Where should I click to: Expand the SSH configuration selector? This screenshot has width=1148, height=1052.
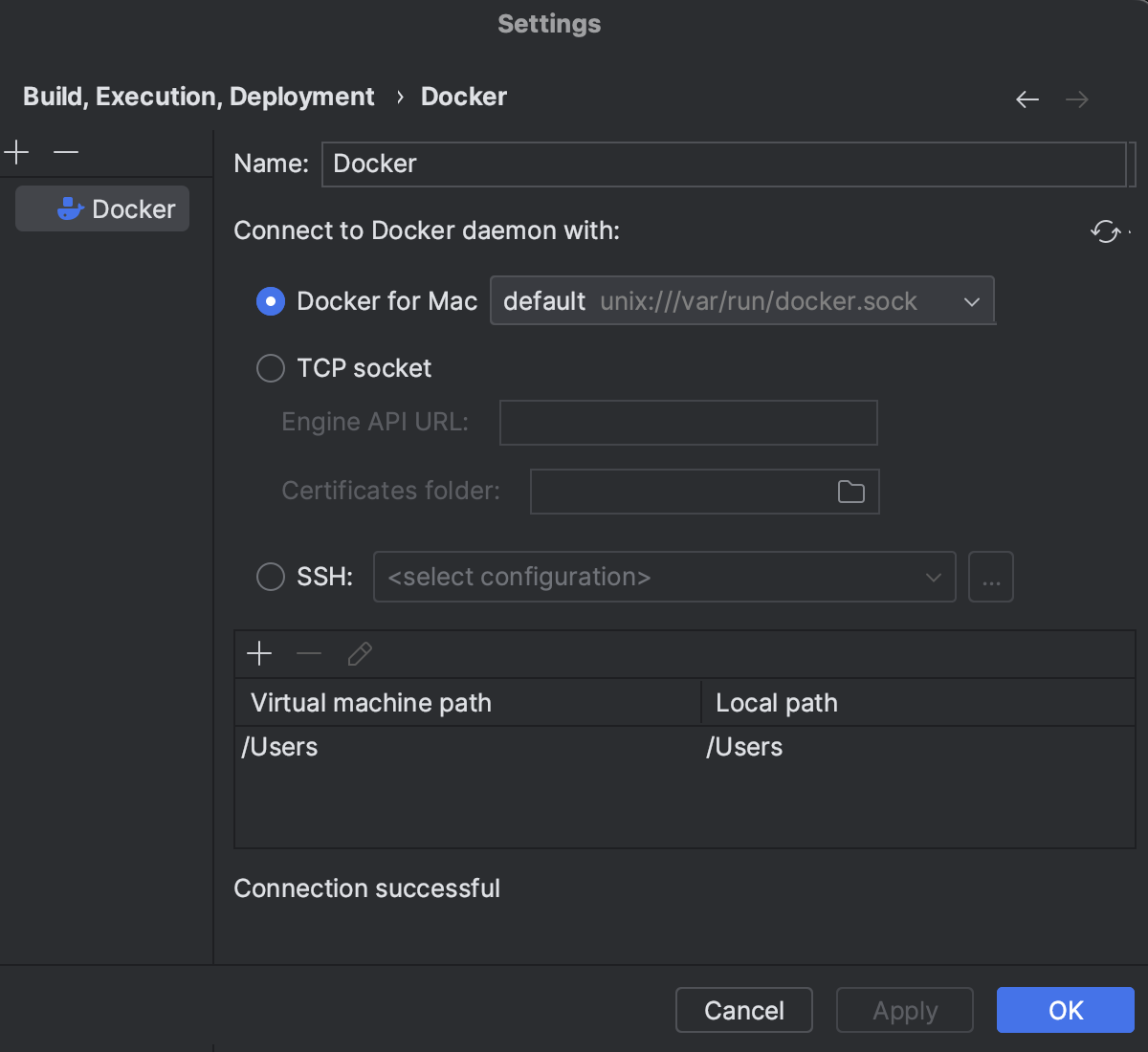click(933, 577)
